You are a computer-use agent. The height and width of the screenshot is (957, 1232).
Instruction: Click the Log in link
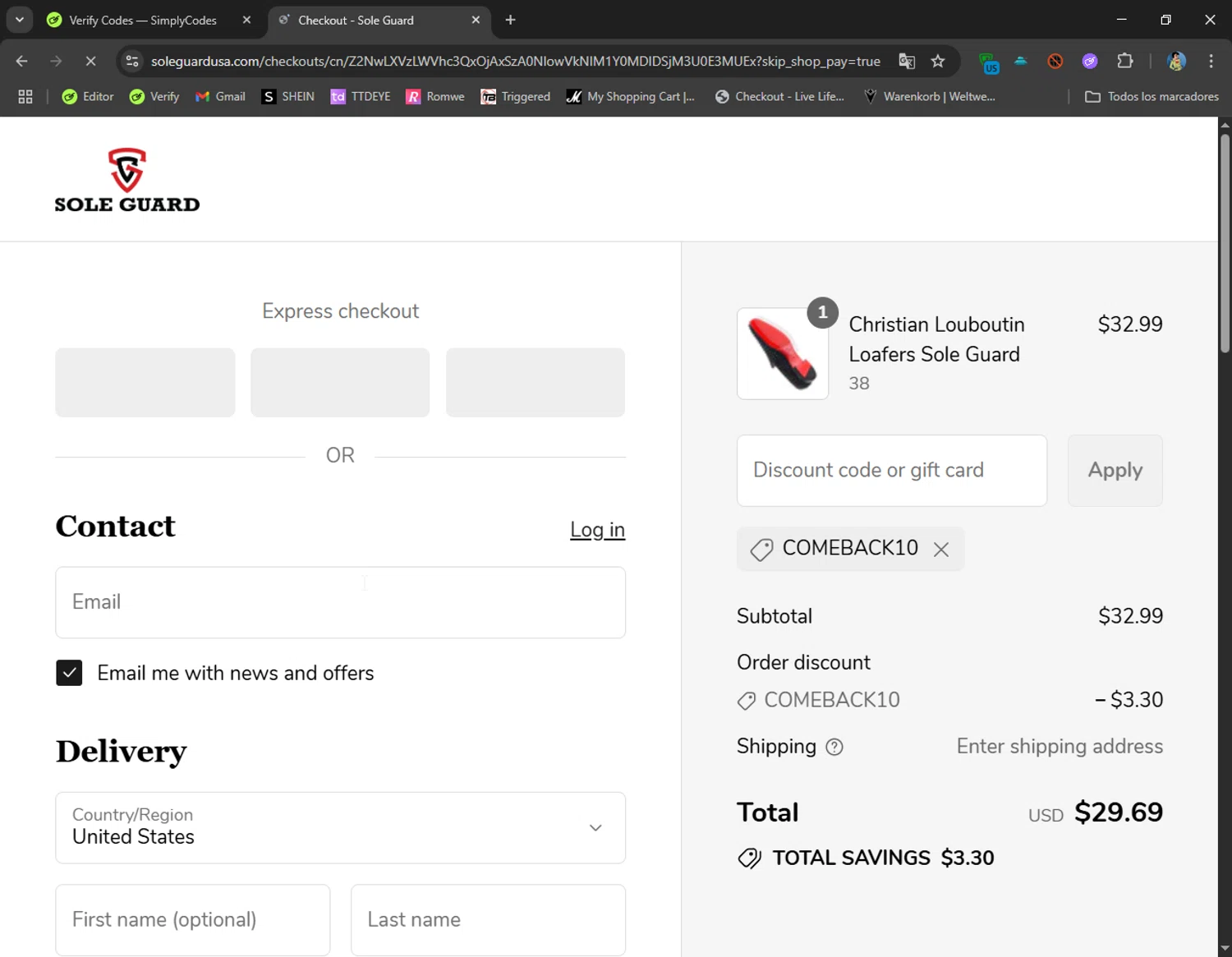tap(597, 530)
